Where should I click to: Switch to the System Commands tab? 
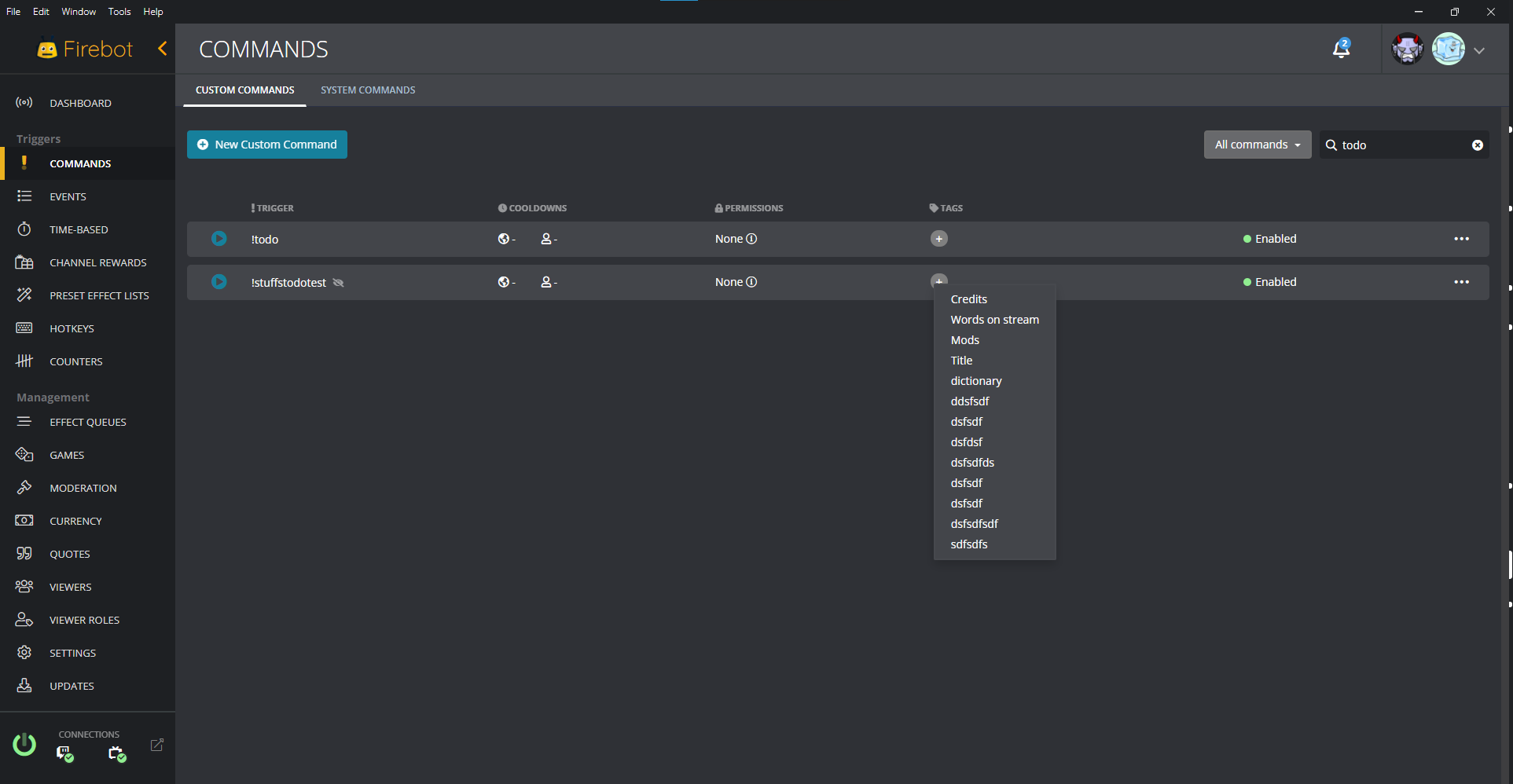(x=367, y=90)
